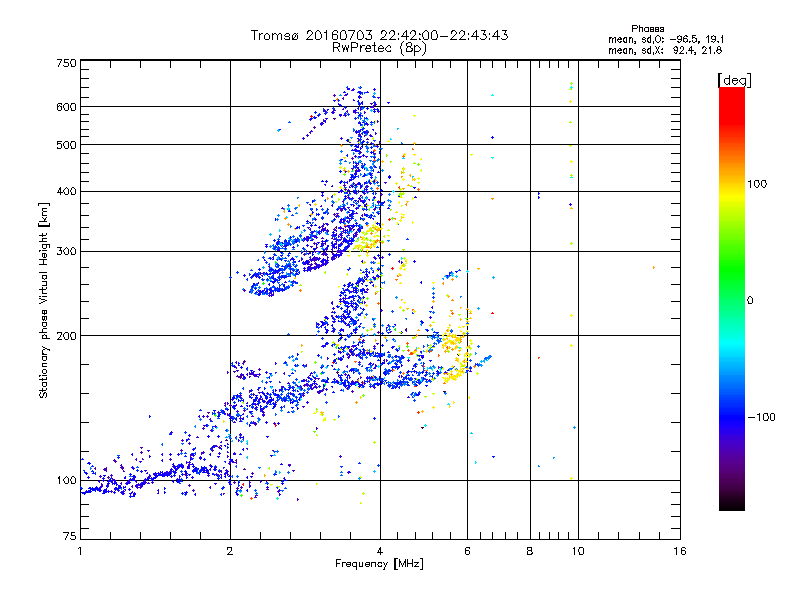The image size is (800, 600).
Task: Click the height axis tick '200'
Action: click(66, 336)
